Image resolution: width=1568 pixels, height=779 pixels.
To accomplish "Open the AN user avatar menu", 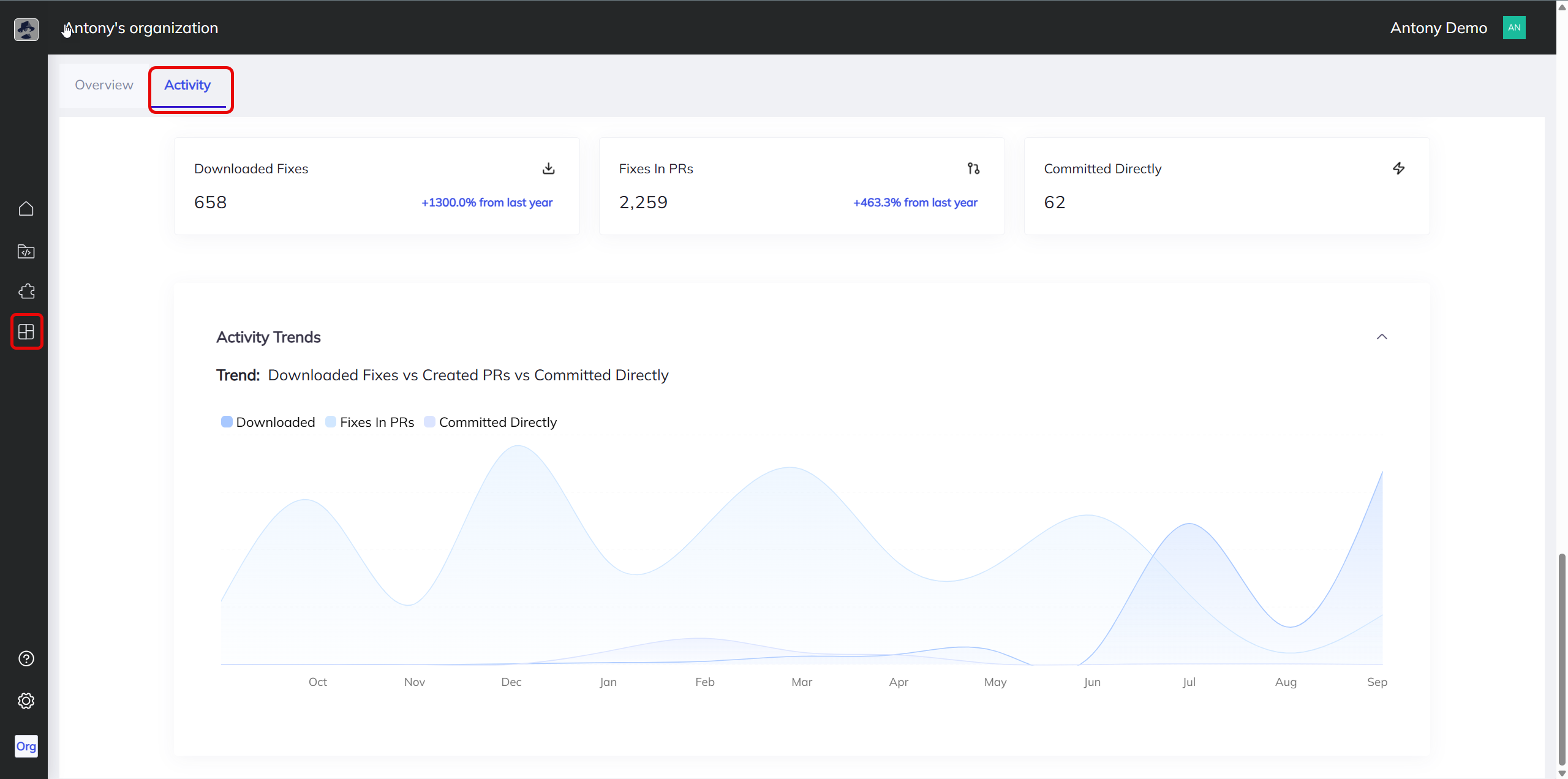I will 1514,28.
